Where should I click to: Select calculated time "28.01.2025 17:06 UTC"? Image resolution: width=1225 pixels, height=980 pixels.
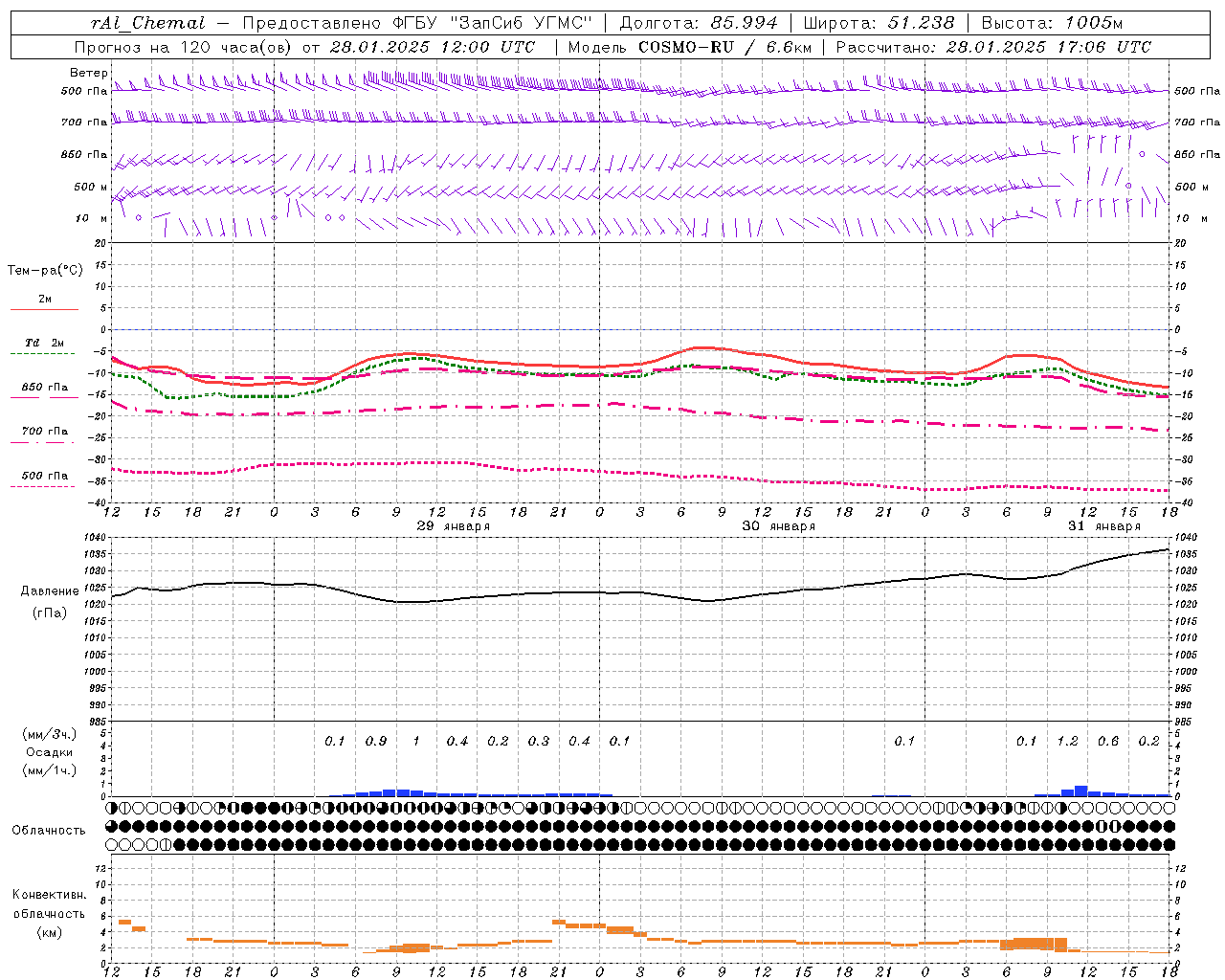pos(1048,47)
